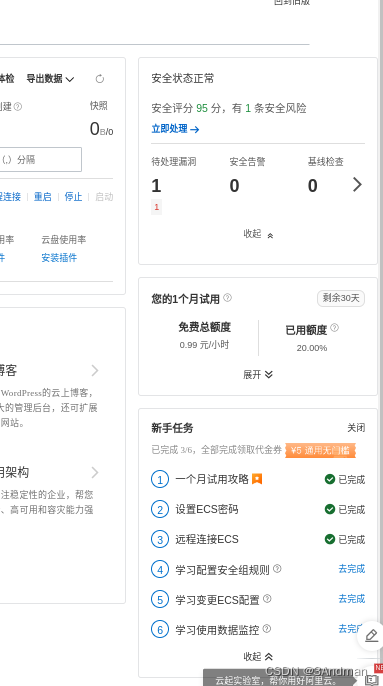
Task: Click the 基线检查 count of 0
Action: (x=313, y=186)
